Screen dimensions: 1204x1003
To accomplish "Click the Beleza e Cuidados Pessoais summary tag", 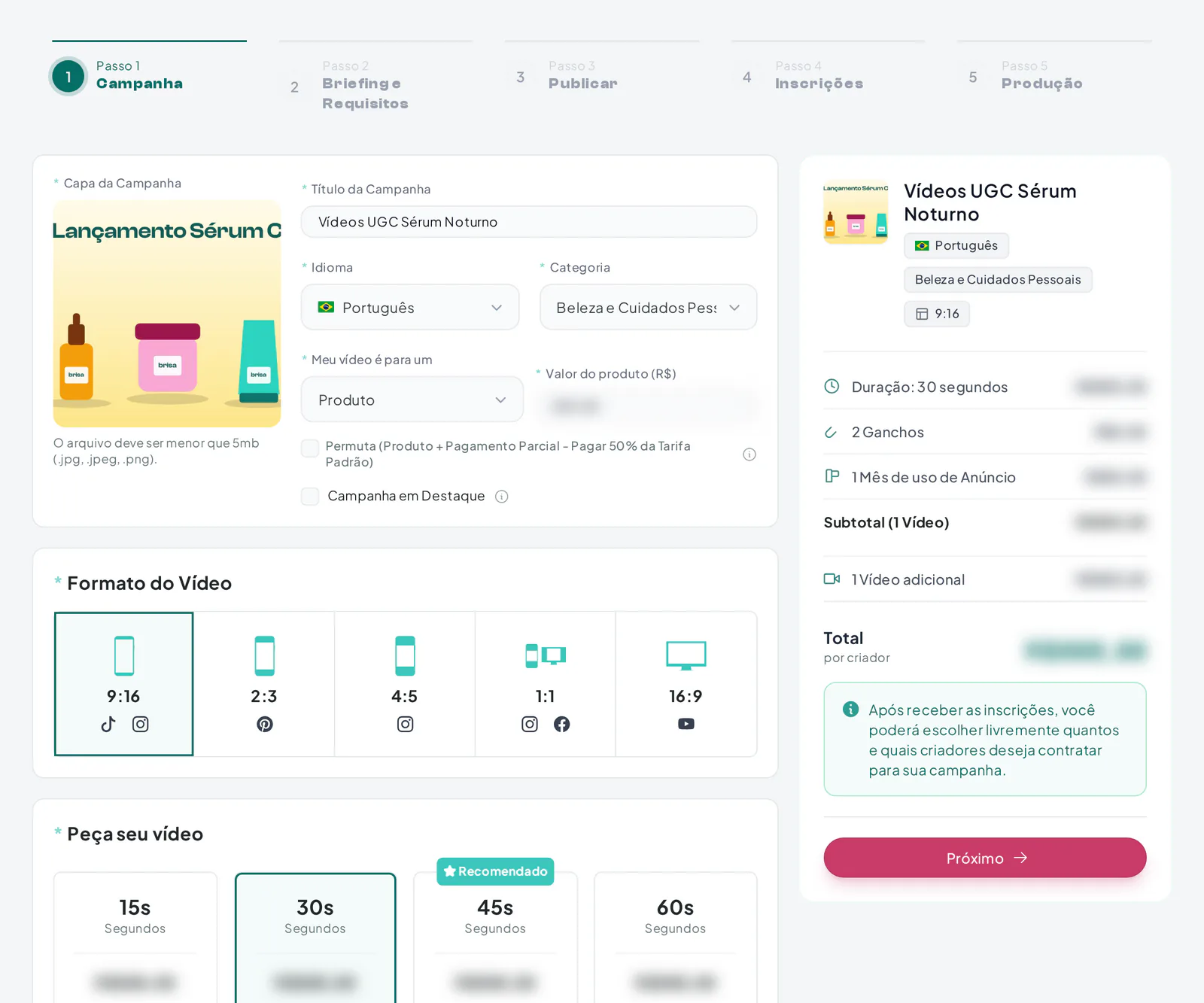I will (x=998, y=280).
